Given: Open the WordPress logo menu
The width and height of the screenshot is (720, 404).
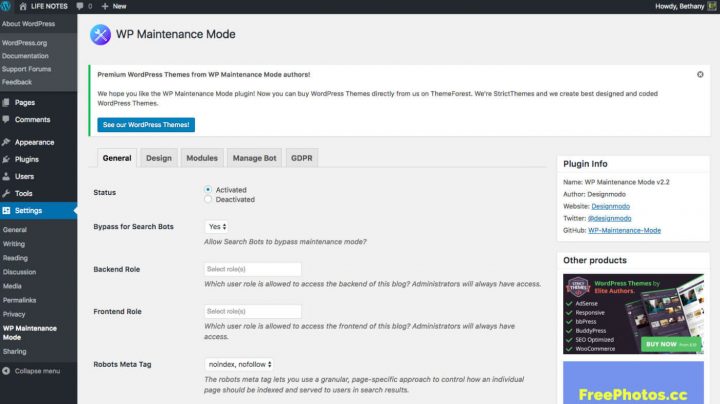Looking at the screenshot, I should tap(6, 6).
